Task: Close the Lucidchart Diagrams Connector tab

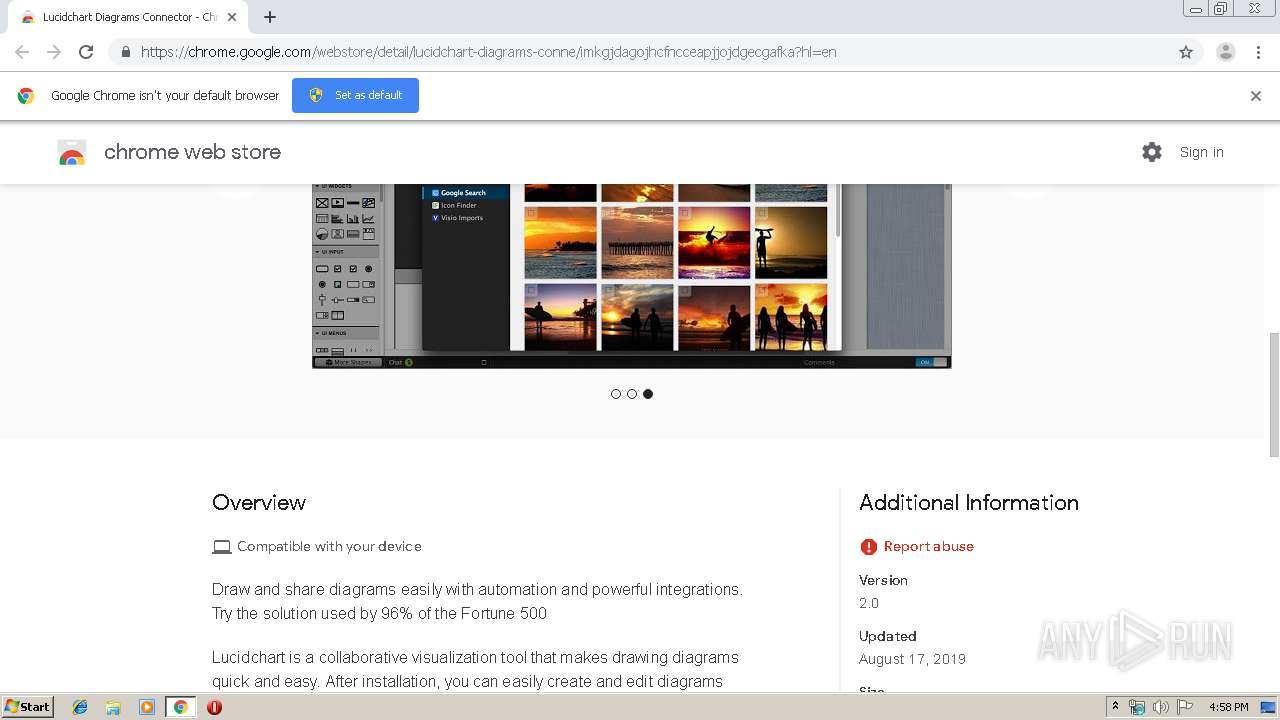Action: coord(233,17)
